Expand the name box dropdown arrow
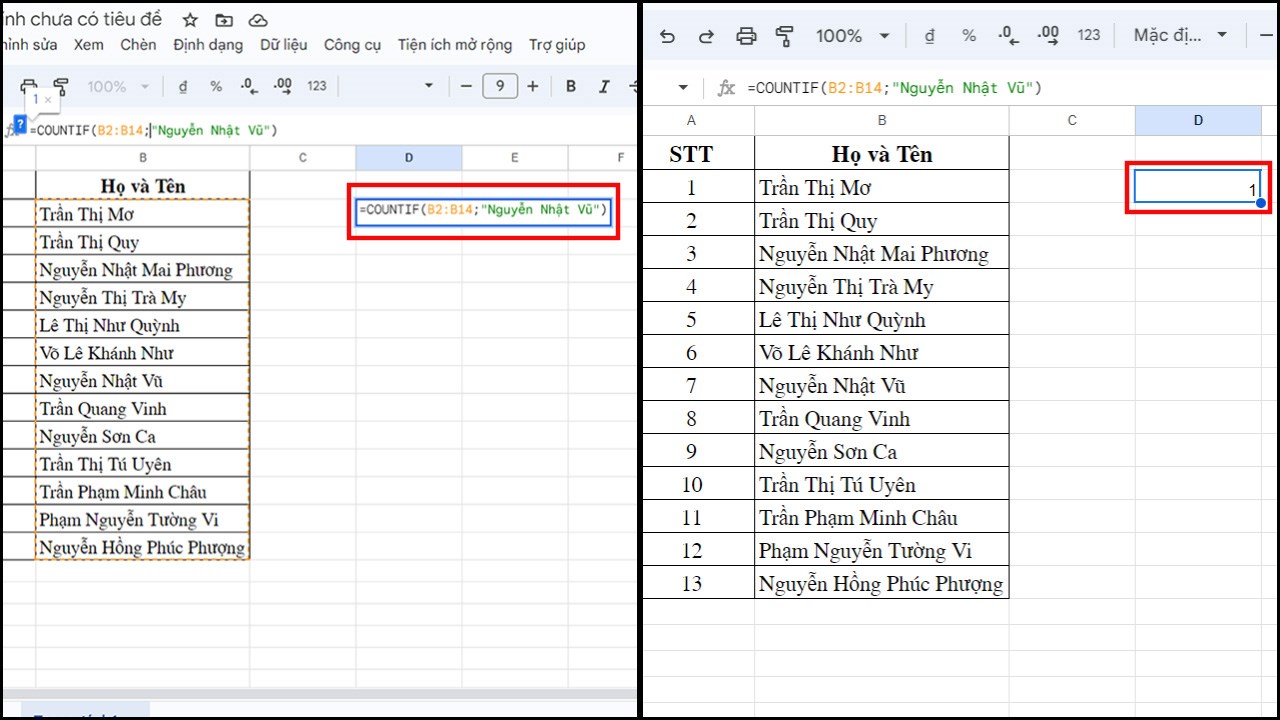Viewport: 1280px width, 720px height. point(683,88)
